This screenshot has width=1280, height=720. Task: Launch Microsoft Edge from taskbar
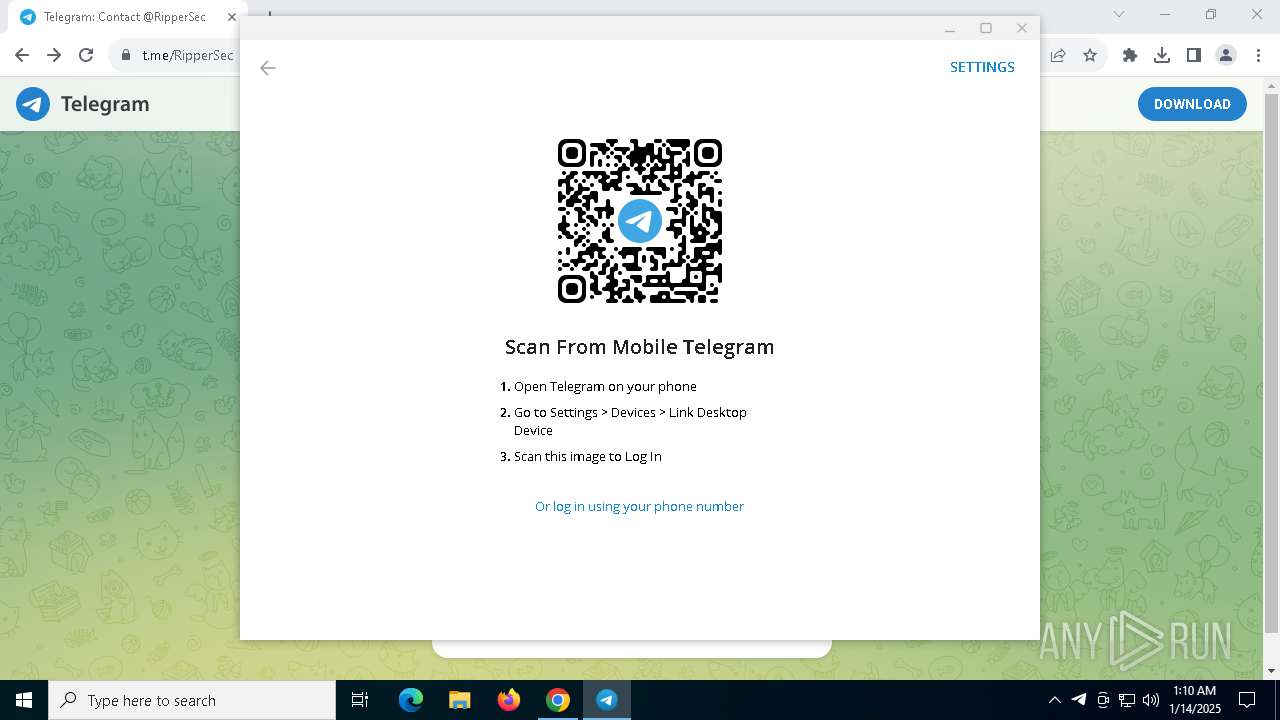[411, 700]
